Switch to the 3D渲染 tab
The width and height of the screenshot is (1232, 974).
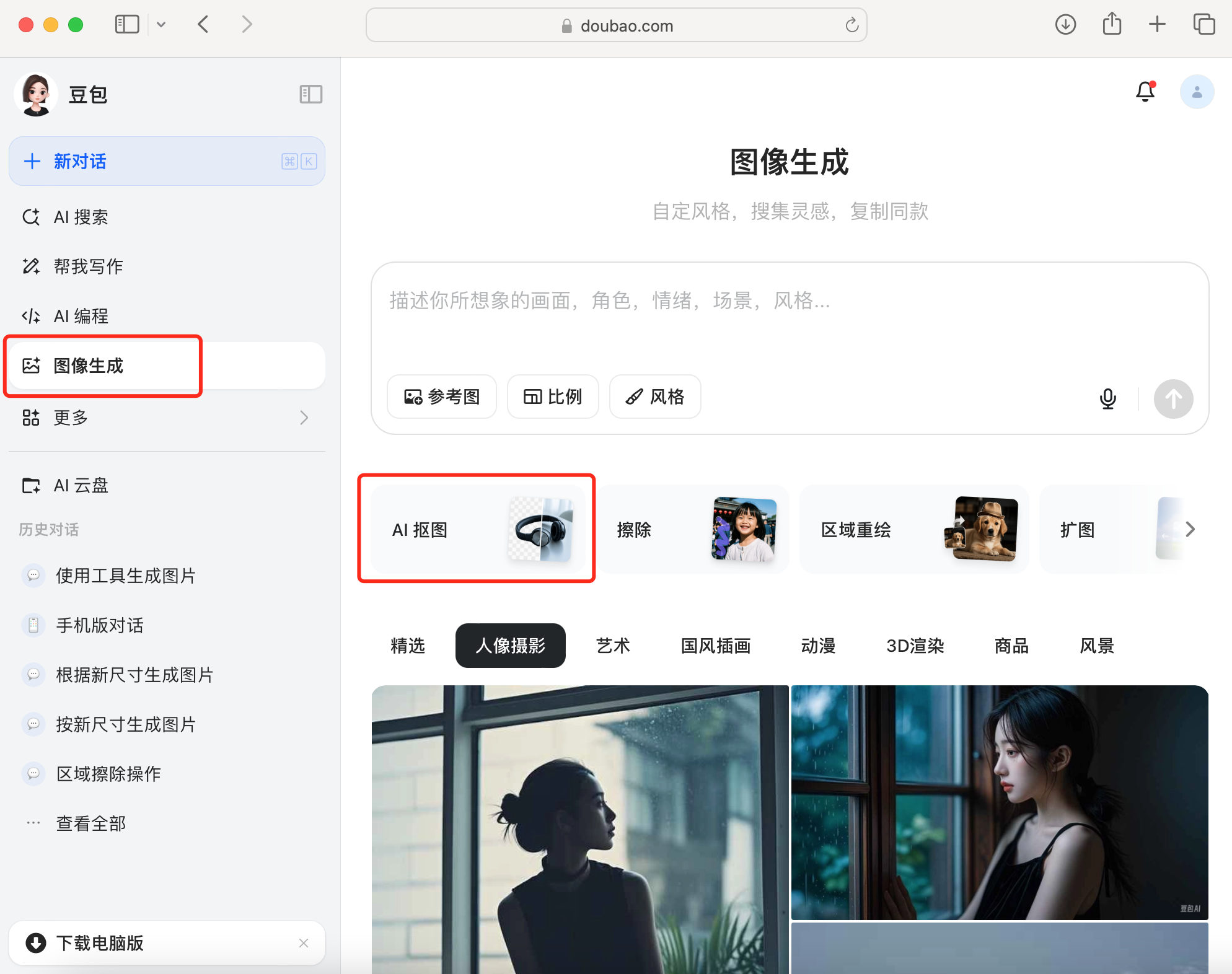[915, 646]
